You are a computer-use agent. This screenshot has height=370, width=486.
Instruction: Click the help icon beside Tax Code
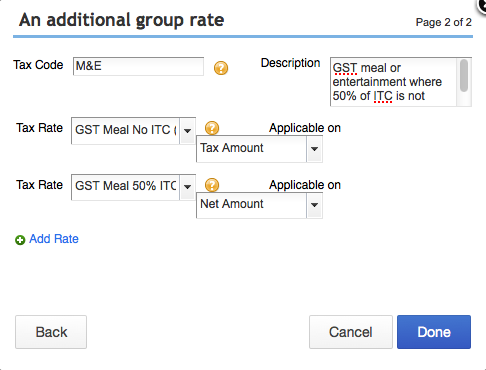pos(221,68)
